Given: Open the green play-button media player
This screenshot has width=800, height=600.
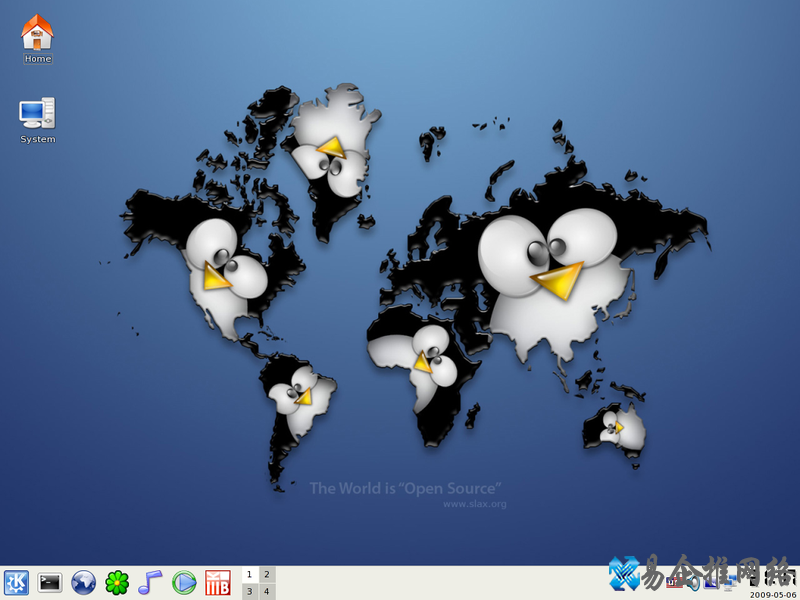Looking at the screenshot, I should point(184,582).
